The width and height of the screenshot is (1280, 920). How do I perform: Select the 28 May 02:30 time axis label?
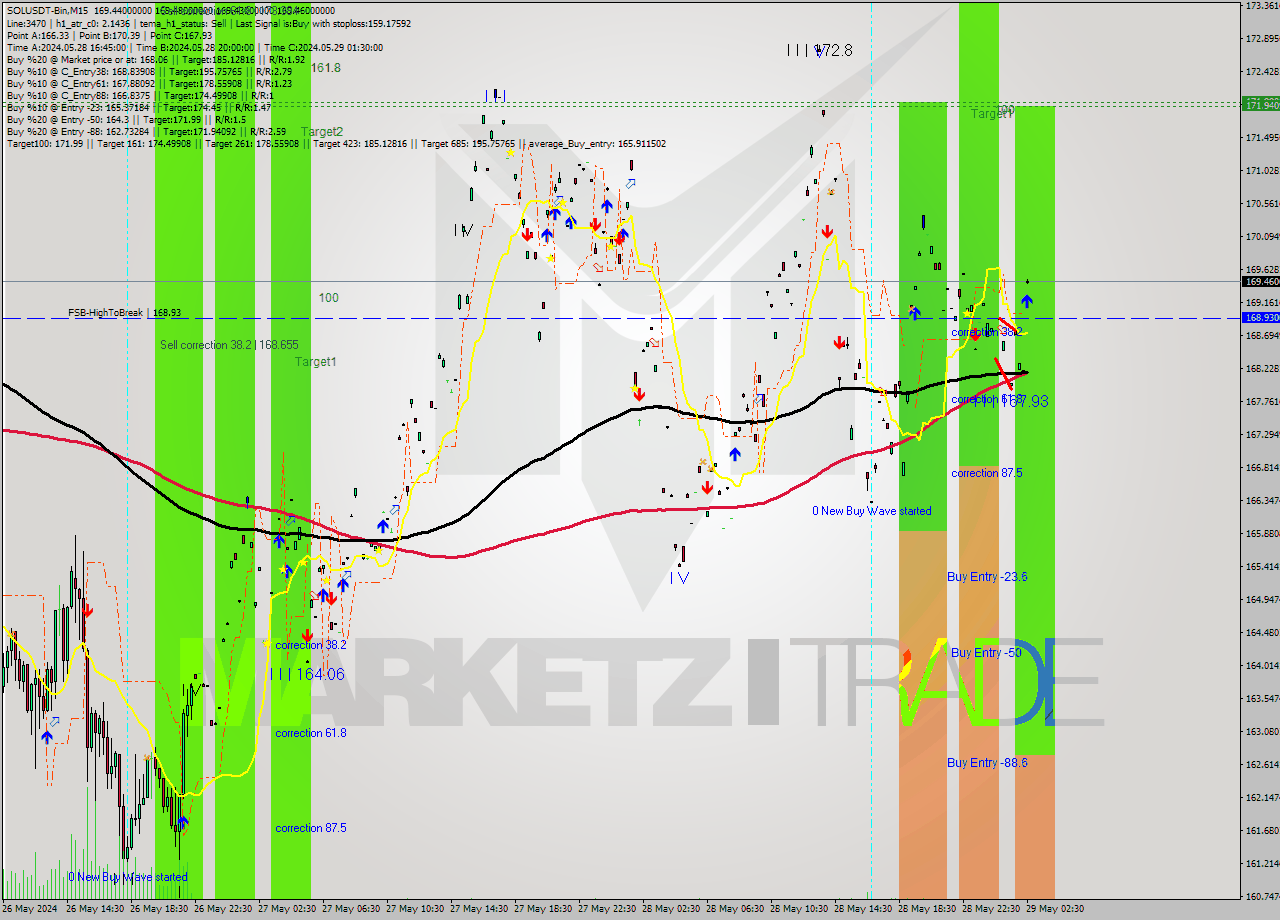672,909
